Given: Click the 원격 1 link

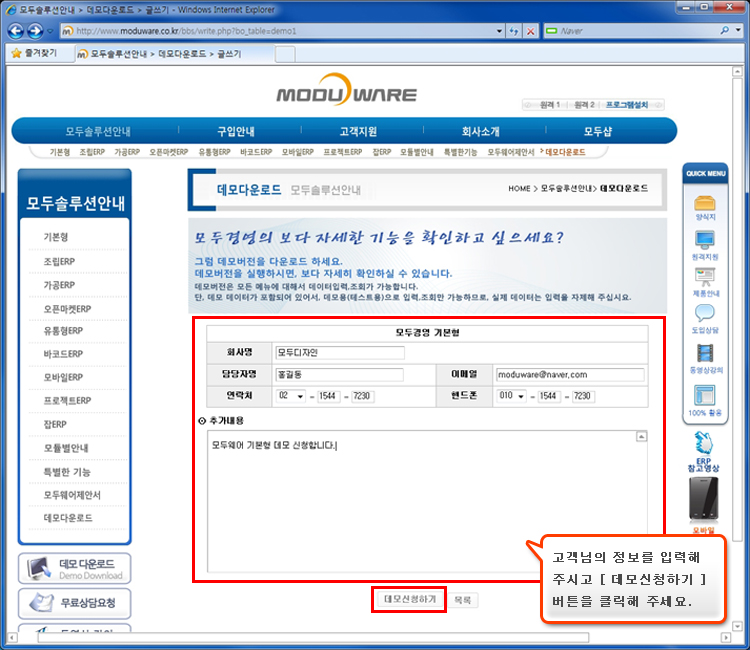Looking at the screenshot, I should (x=550, y=105).
